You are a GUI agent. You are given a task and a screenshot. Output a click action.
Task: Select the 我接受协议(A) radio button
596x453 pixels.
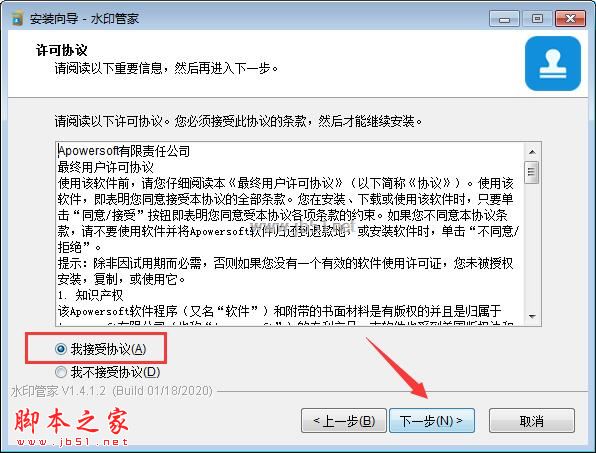click(61, 348)
